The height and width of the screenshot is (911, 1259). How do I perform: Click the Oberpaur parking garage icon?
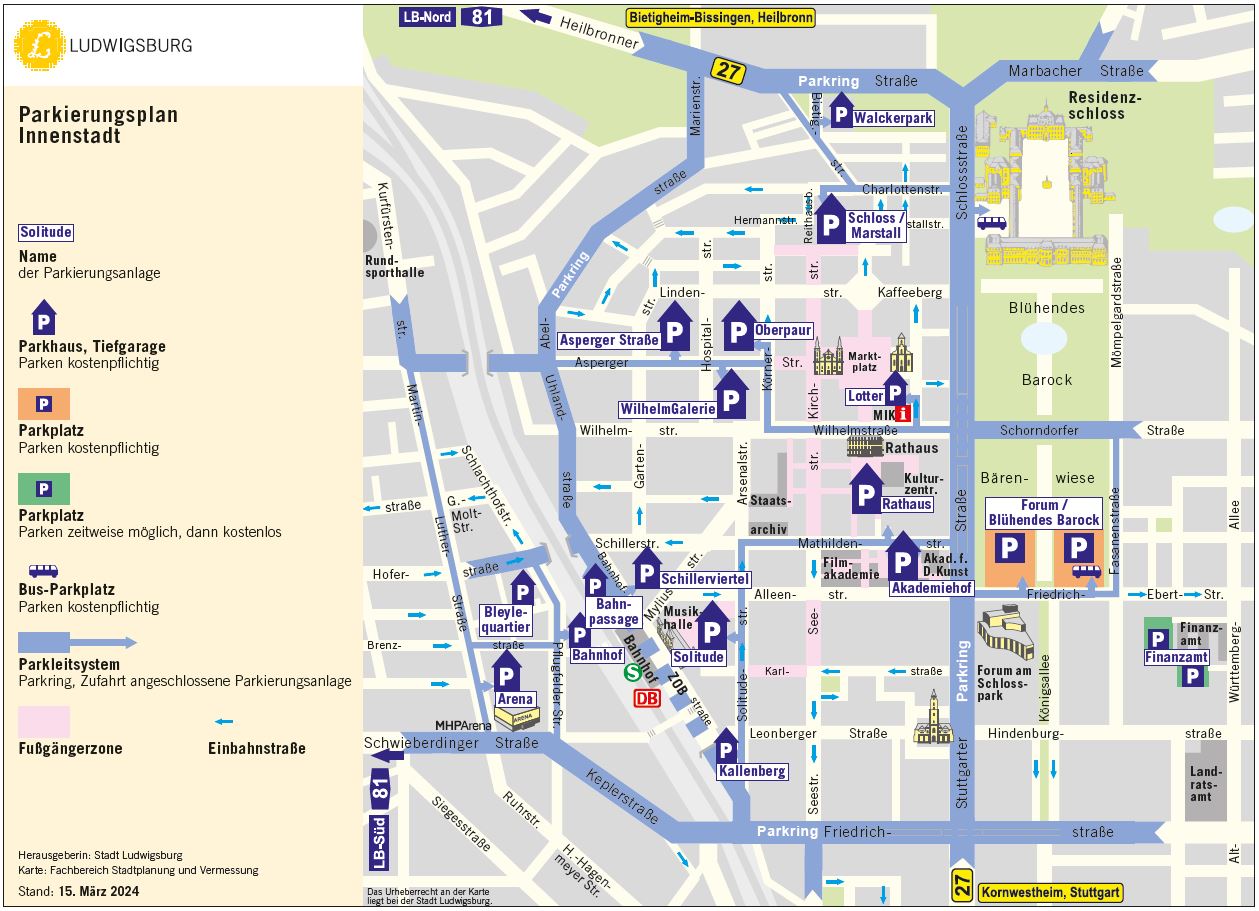click(x=739, y=329)
